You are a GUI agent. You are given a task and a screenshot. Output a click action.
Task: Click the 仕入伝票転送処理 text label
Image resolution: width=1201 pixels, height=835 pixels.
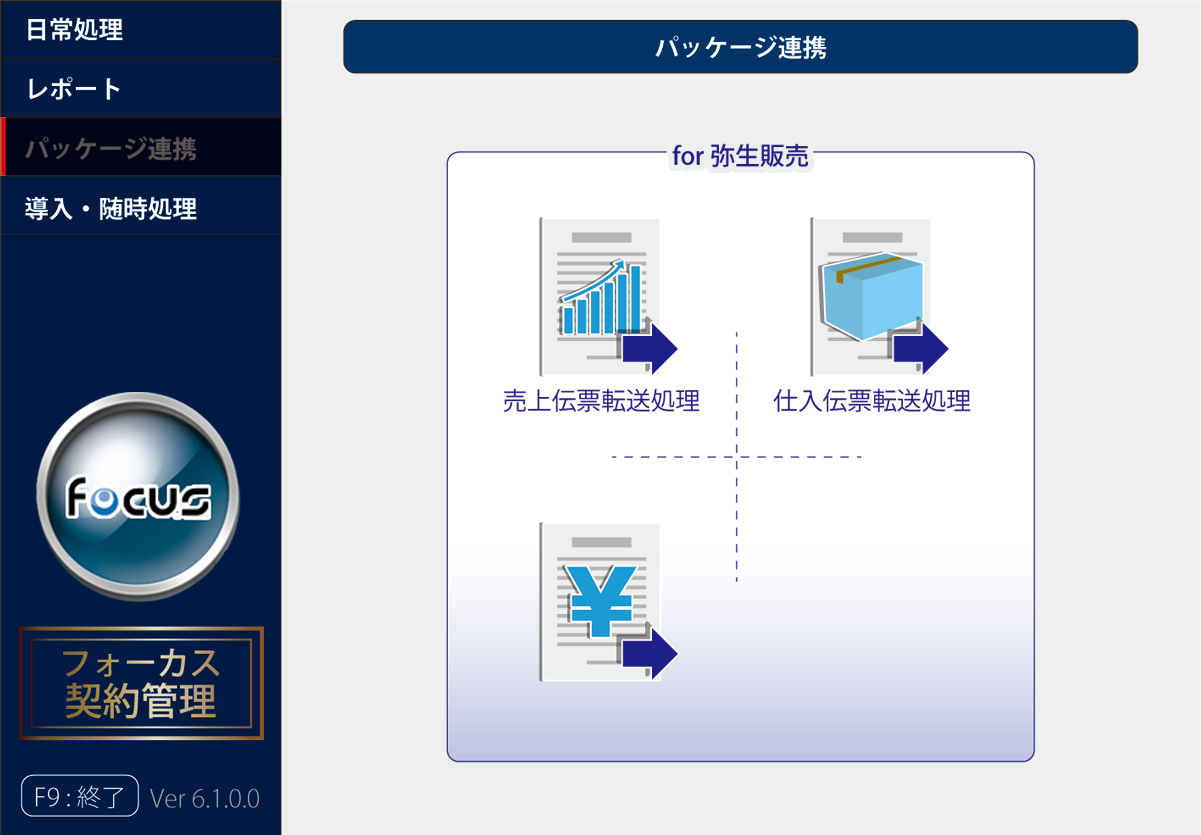tap(872, 402)
